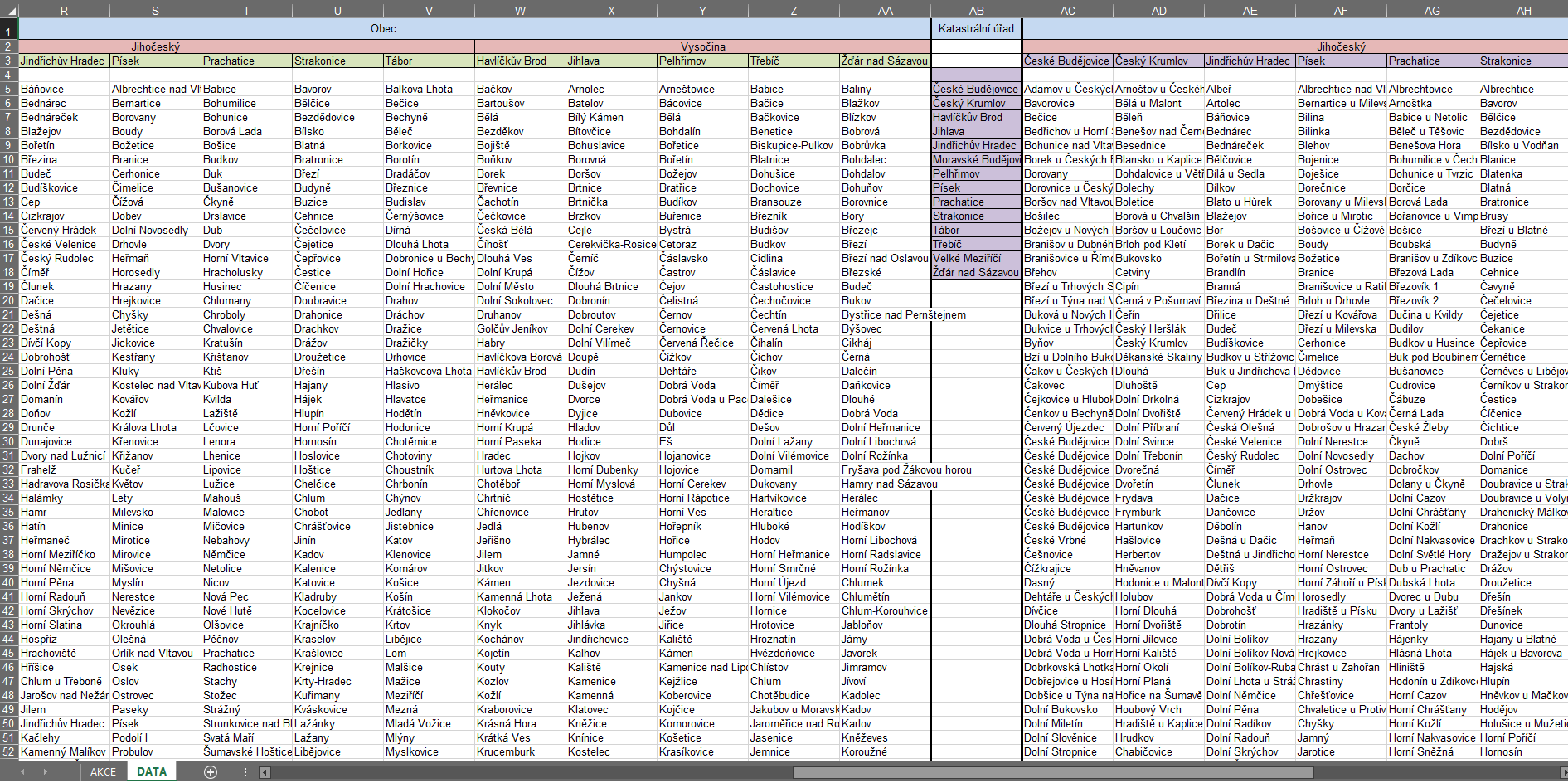Click cell 'Žďár nad Sázavou' in column AB

976,273
